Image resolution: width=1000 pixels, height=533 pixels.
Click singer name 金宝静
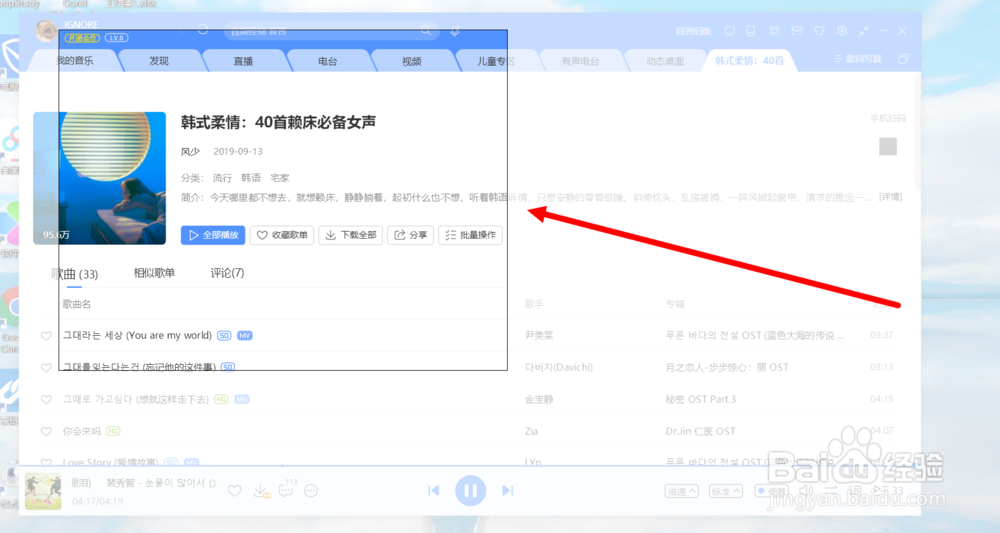[539, 399]
